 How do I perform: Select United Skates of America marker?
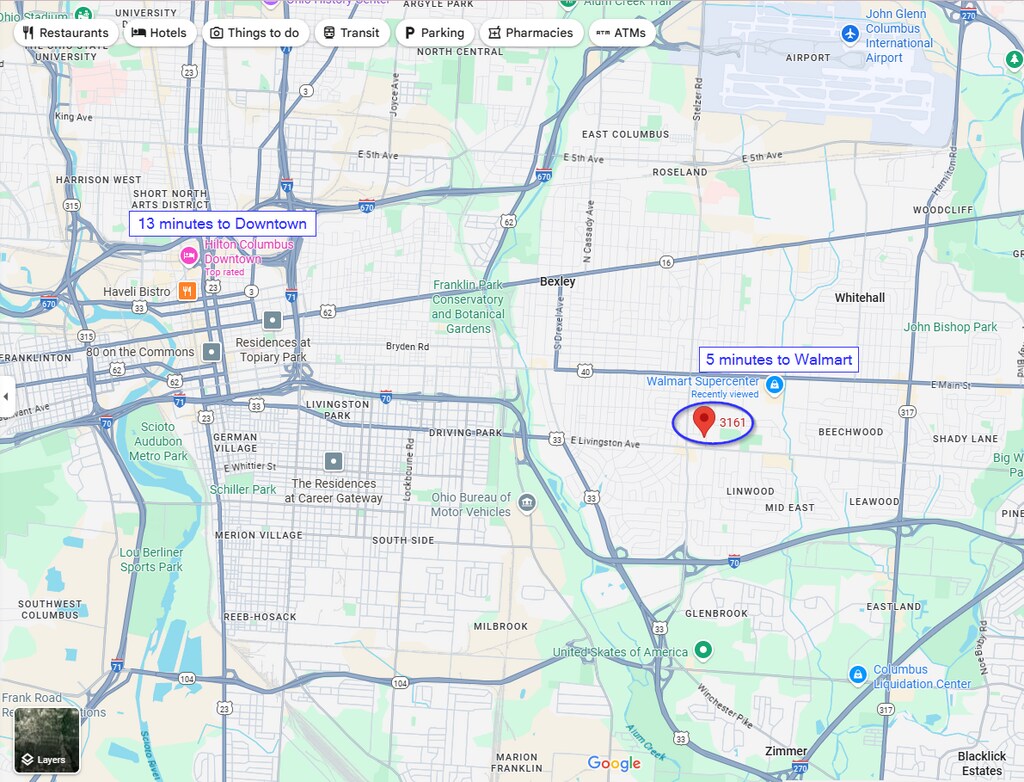point(703,650)
